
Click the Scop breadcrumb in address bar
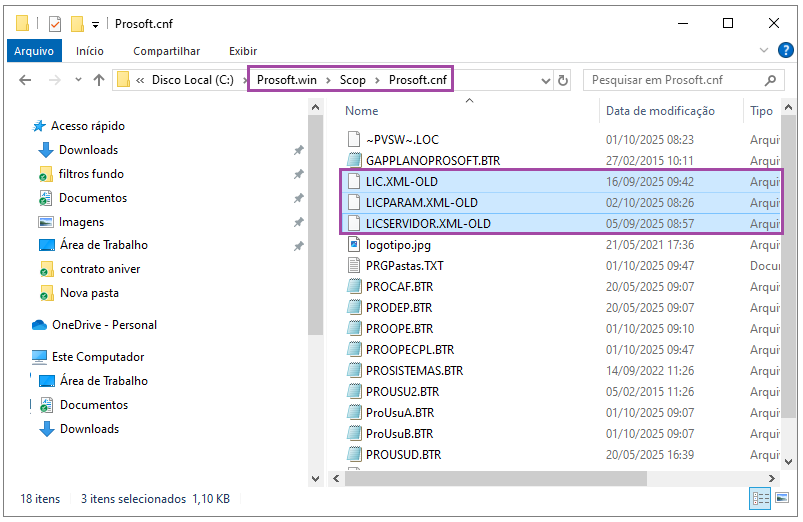pos(353,80)
